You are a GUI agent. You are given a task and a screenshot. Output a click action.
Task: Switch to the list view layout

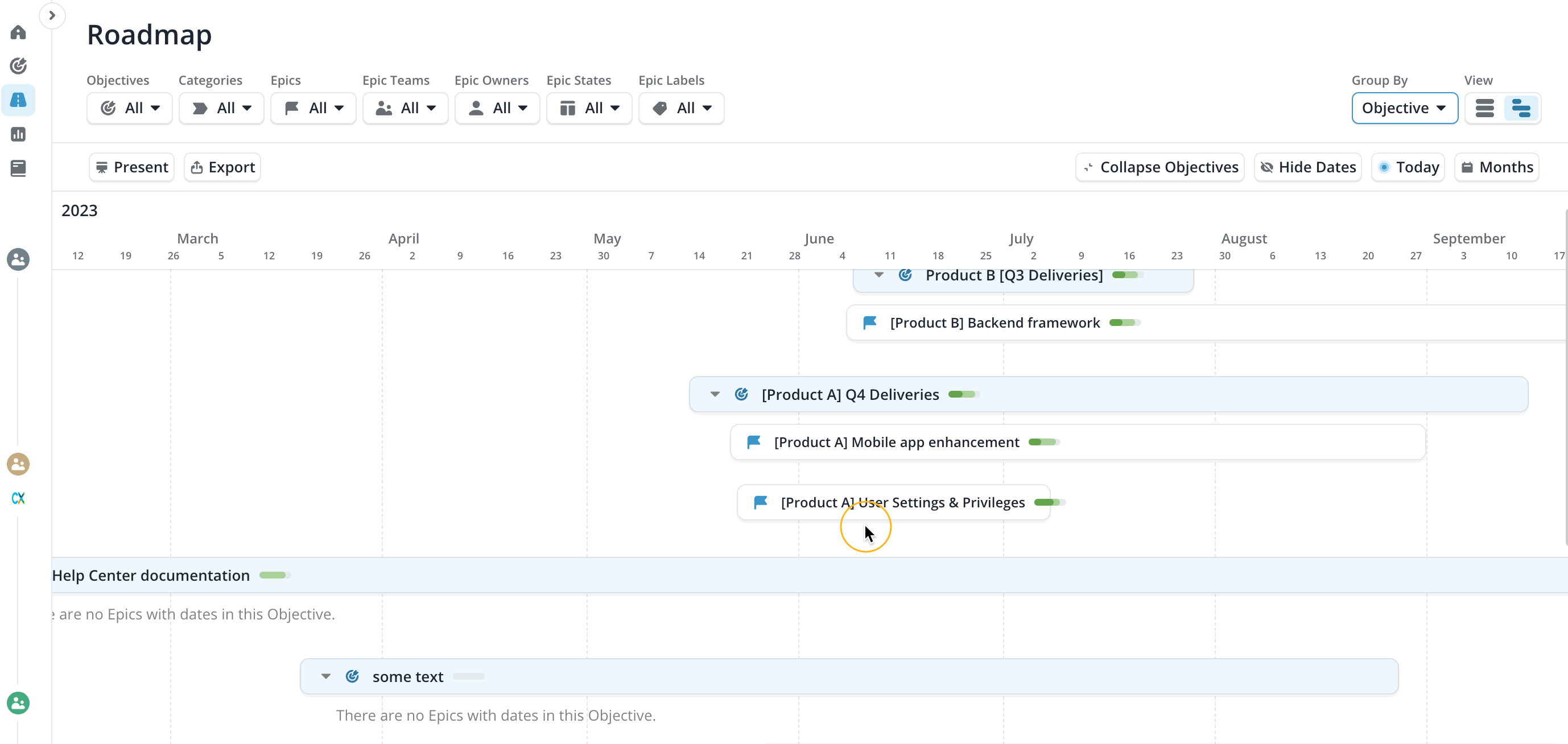(1484, 108)
